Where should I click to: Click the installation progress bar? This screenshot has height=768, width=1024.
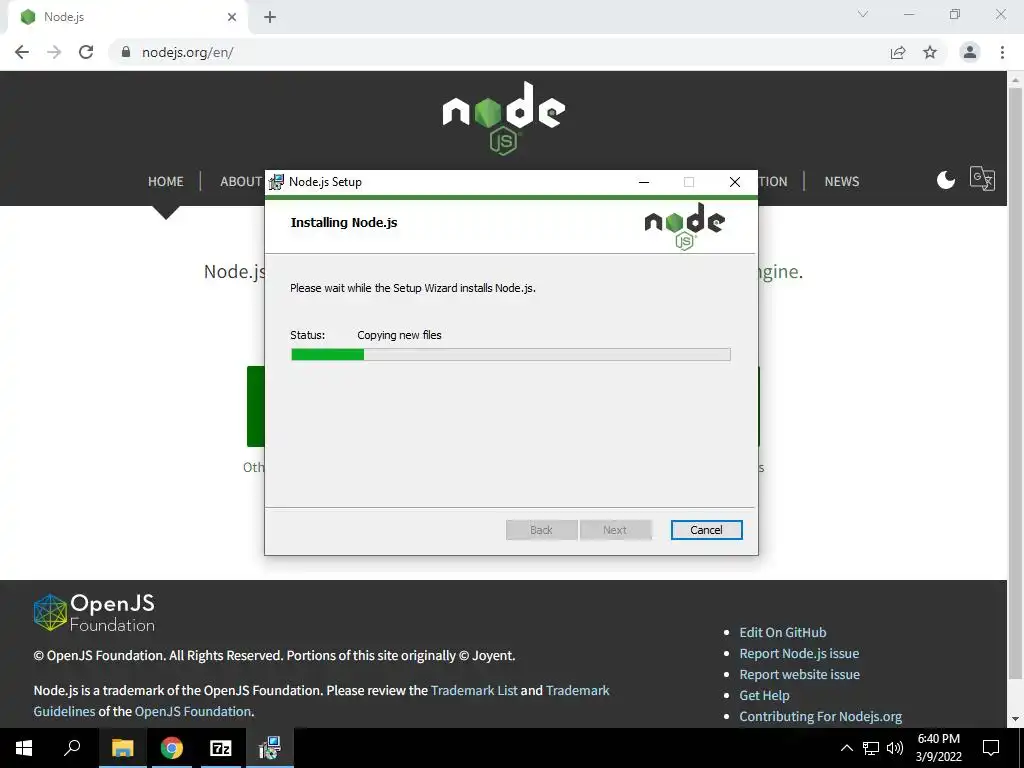[511, 354]
